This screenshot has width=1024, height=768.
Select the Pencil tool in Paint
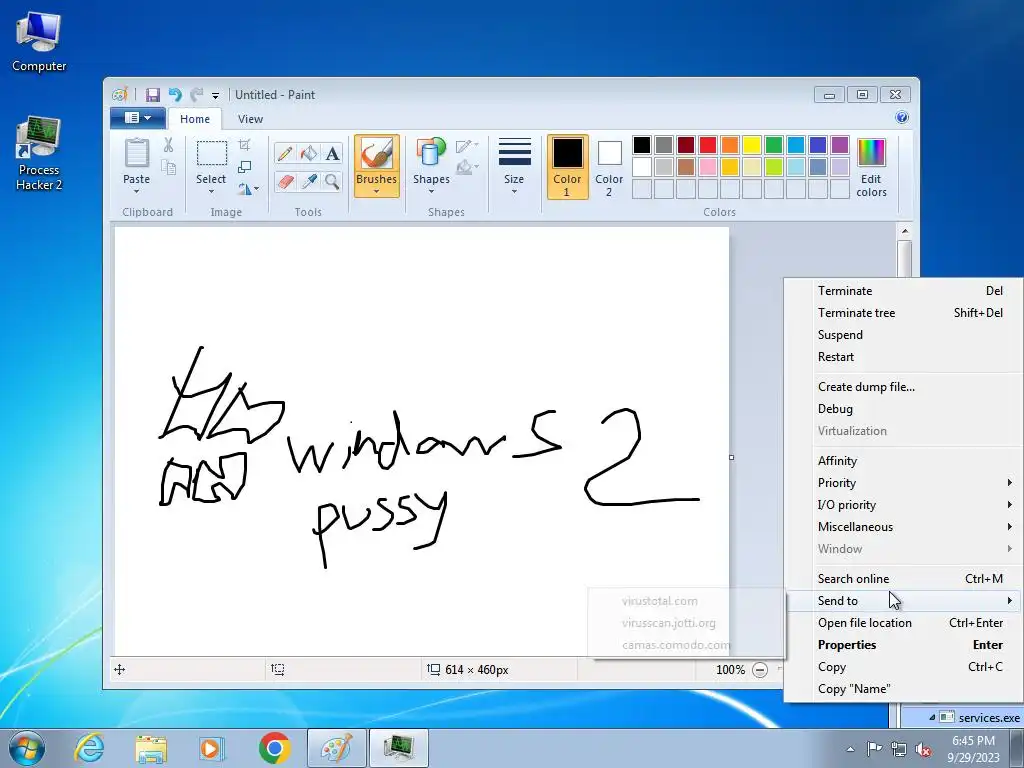(285, 153)
